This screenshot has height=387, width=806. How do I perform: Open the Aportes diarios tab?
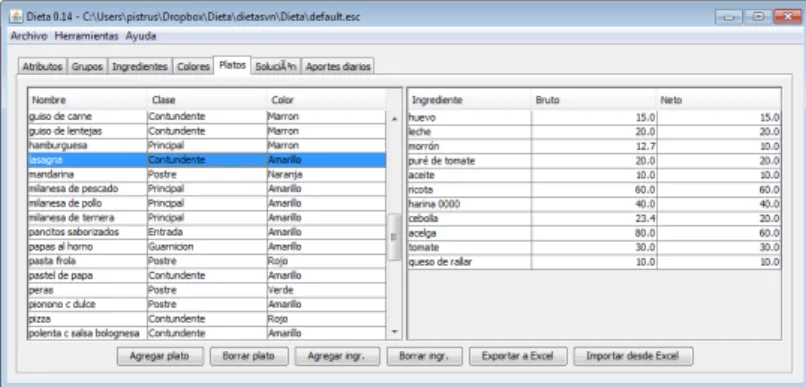coord(338,67)
